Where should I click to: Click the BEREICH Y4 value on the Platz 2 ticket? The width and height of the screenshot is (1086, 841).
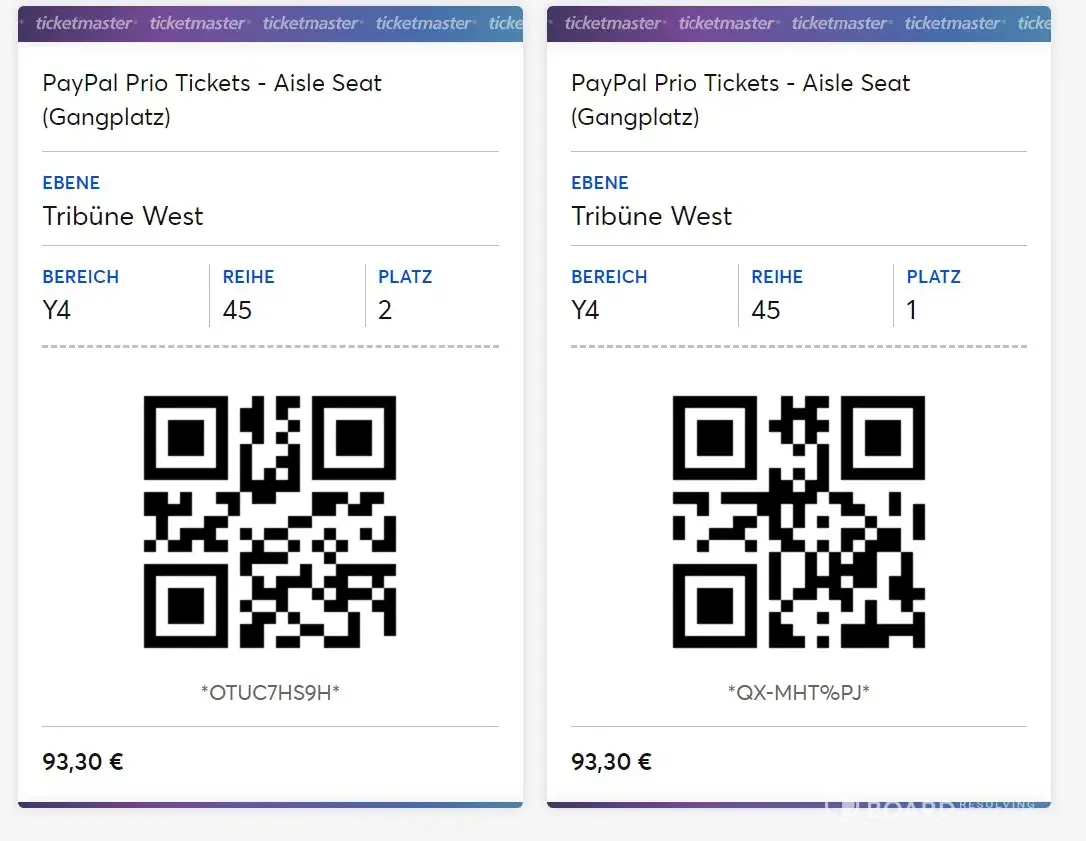(x=57, y=310)
